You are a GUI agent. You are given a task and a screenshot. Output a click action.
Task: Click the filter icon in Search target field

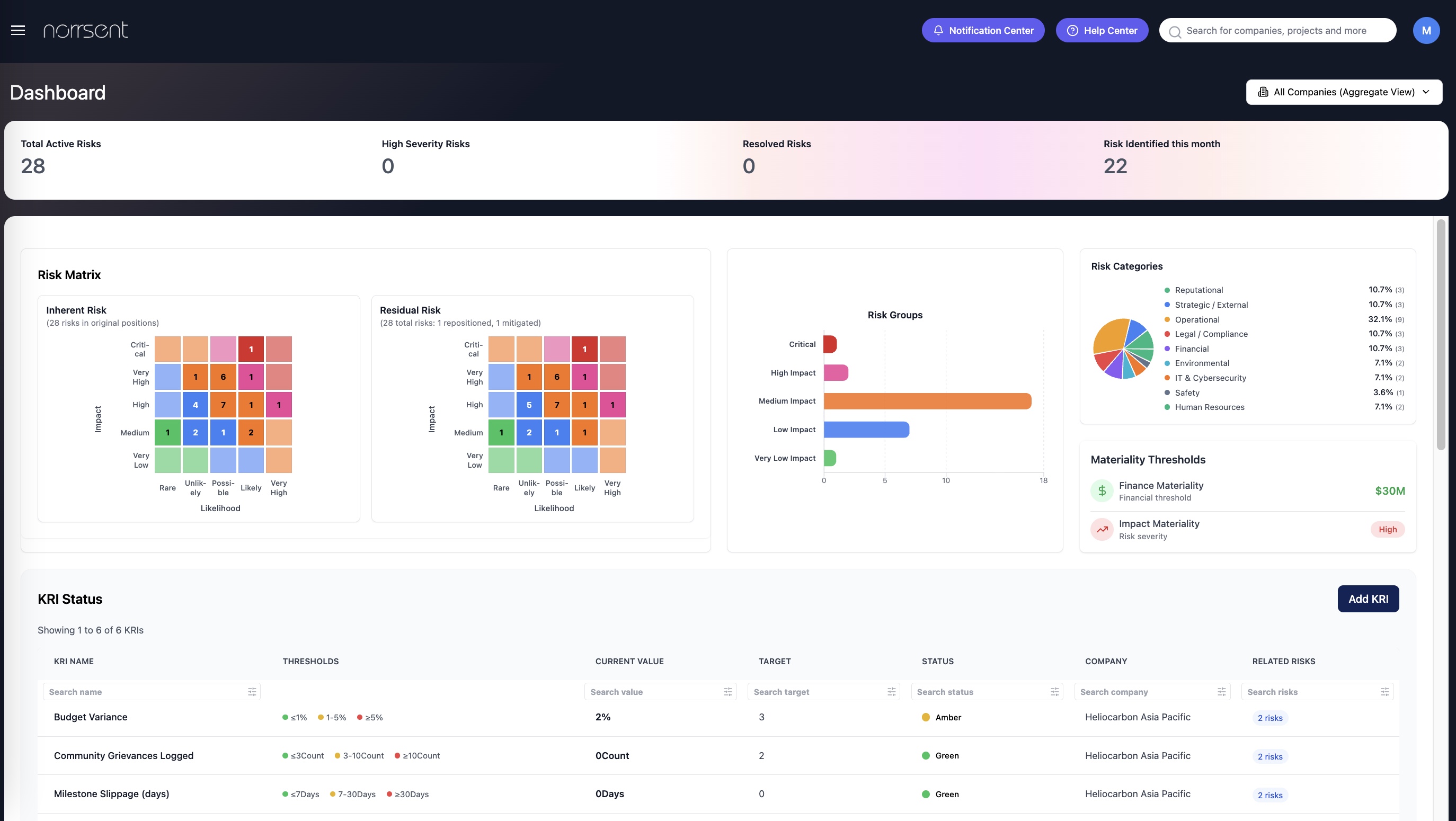(891, 692)
